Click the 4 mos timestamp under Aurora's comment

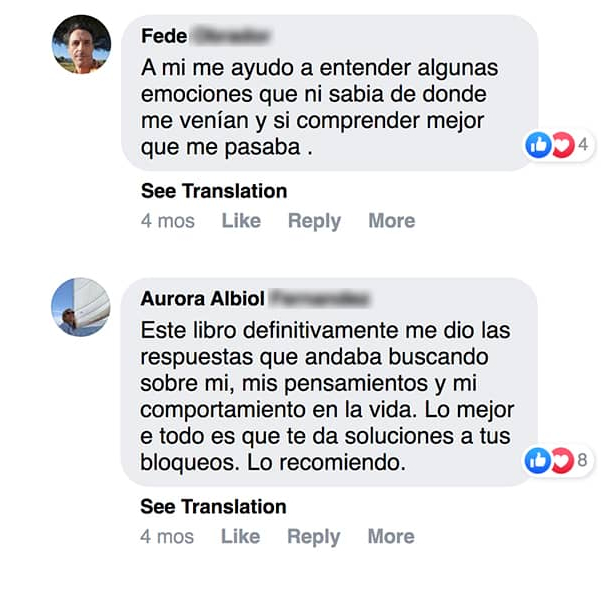click(x=167, y=537)
